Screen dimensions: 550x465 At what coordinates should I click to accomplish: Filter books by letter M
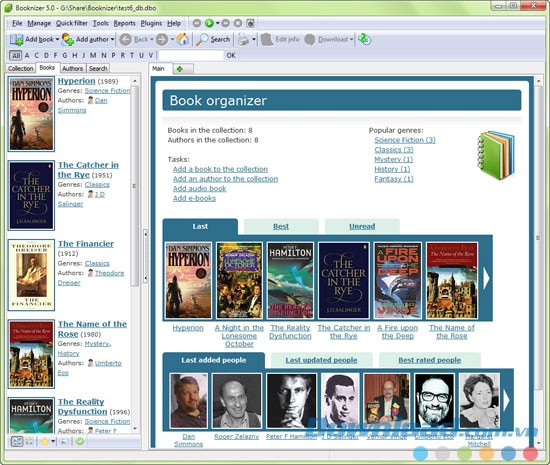[x=93, y=55]
